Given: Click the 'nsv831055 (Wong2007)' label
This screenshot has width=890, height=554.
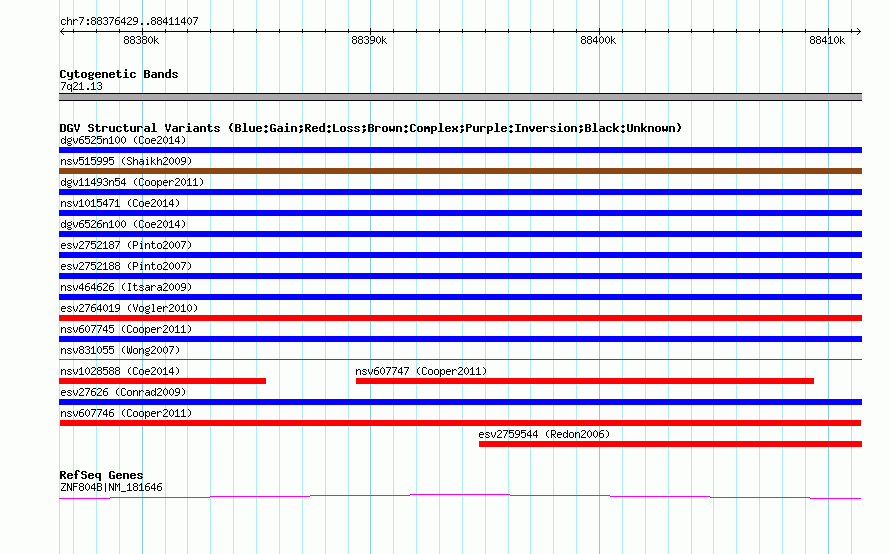Looking at the screenshot, I should point(120,350).
